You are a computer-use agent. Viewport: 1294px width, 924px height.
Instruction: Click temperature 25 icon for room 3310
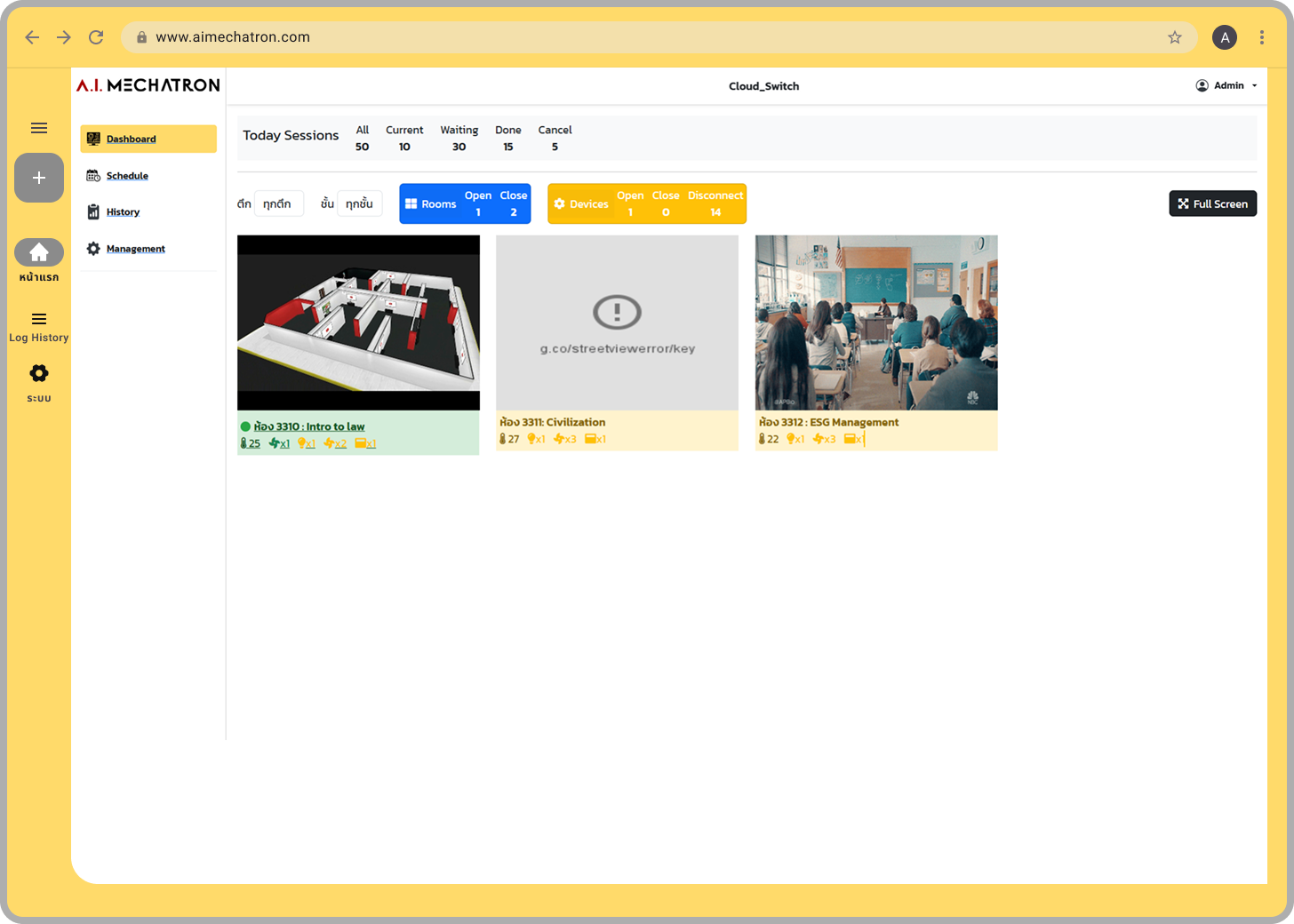click(251, 443)
